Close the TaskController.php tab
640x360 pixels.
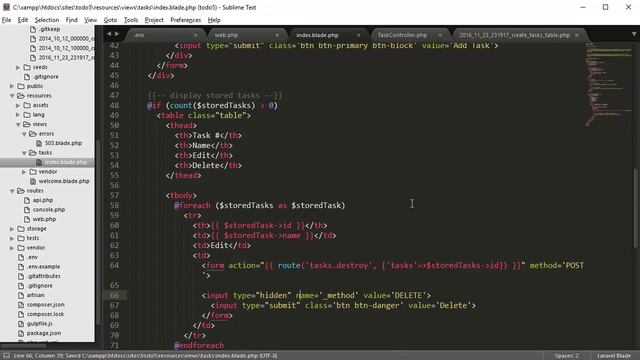(440, 35)
